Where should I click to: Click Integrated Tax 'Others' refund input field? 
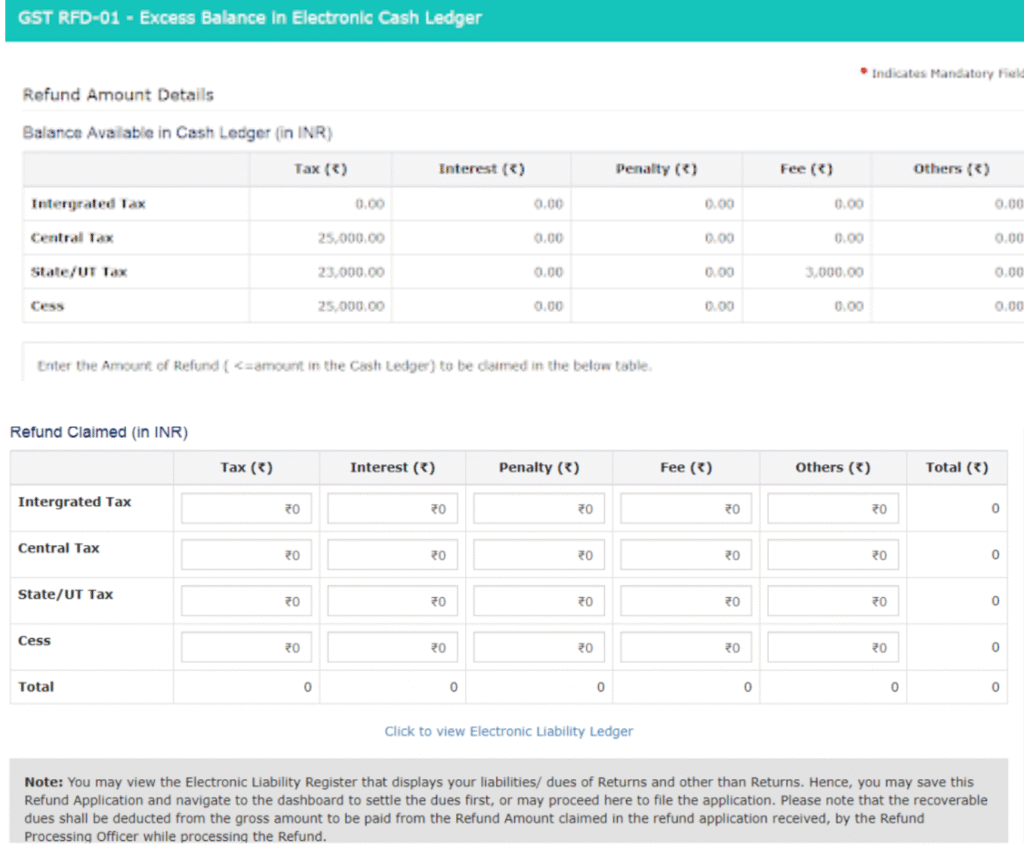833,509
